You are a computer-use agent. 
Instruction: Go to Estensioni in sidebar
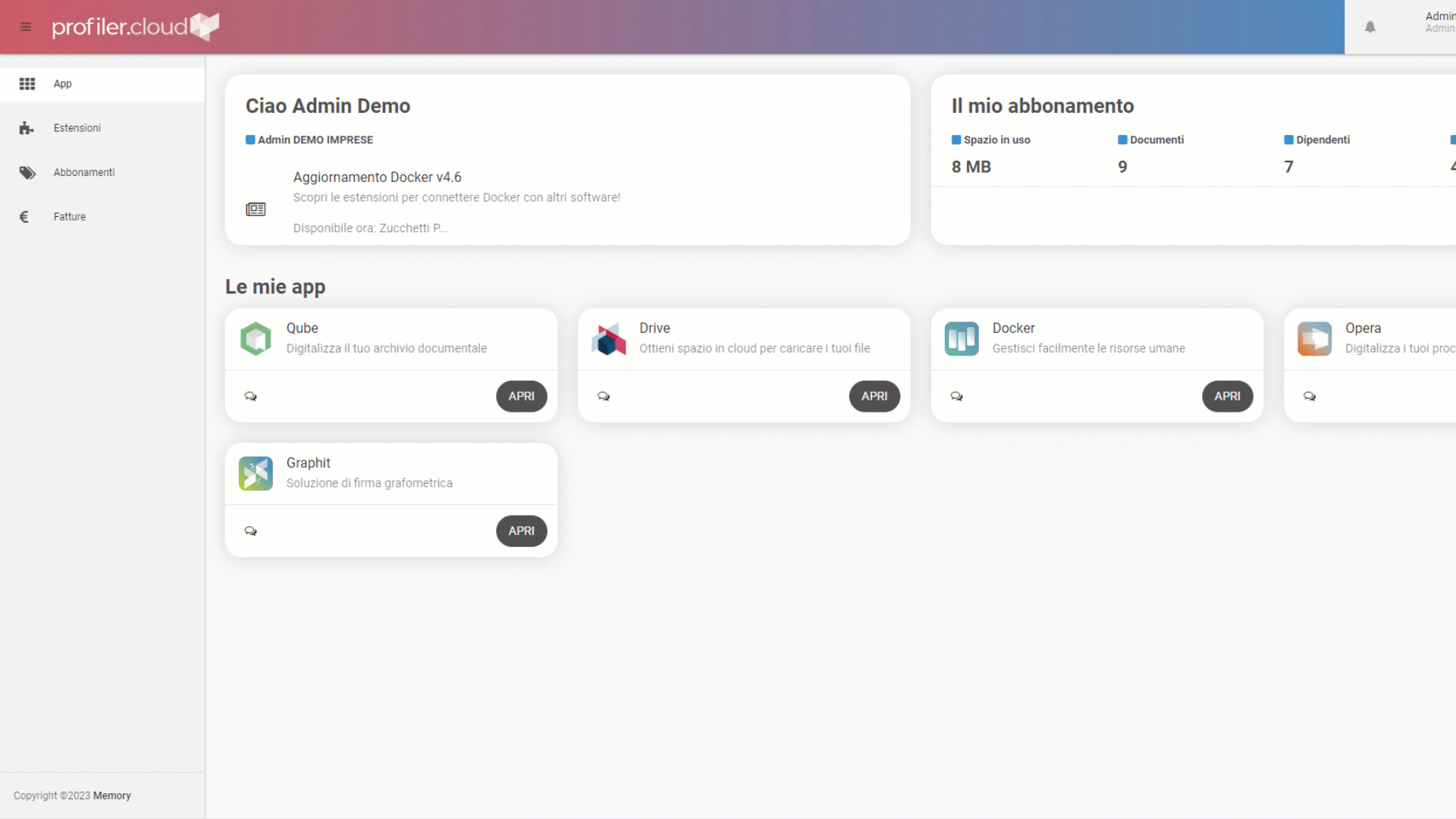click(77, 128)
